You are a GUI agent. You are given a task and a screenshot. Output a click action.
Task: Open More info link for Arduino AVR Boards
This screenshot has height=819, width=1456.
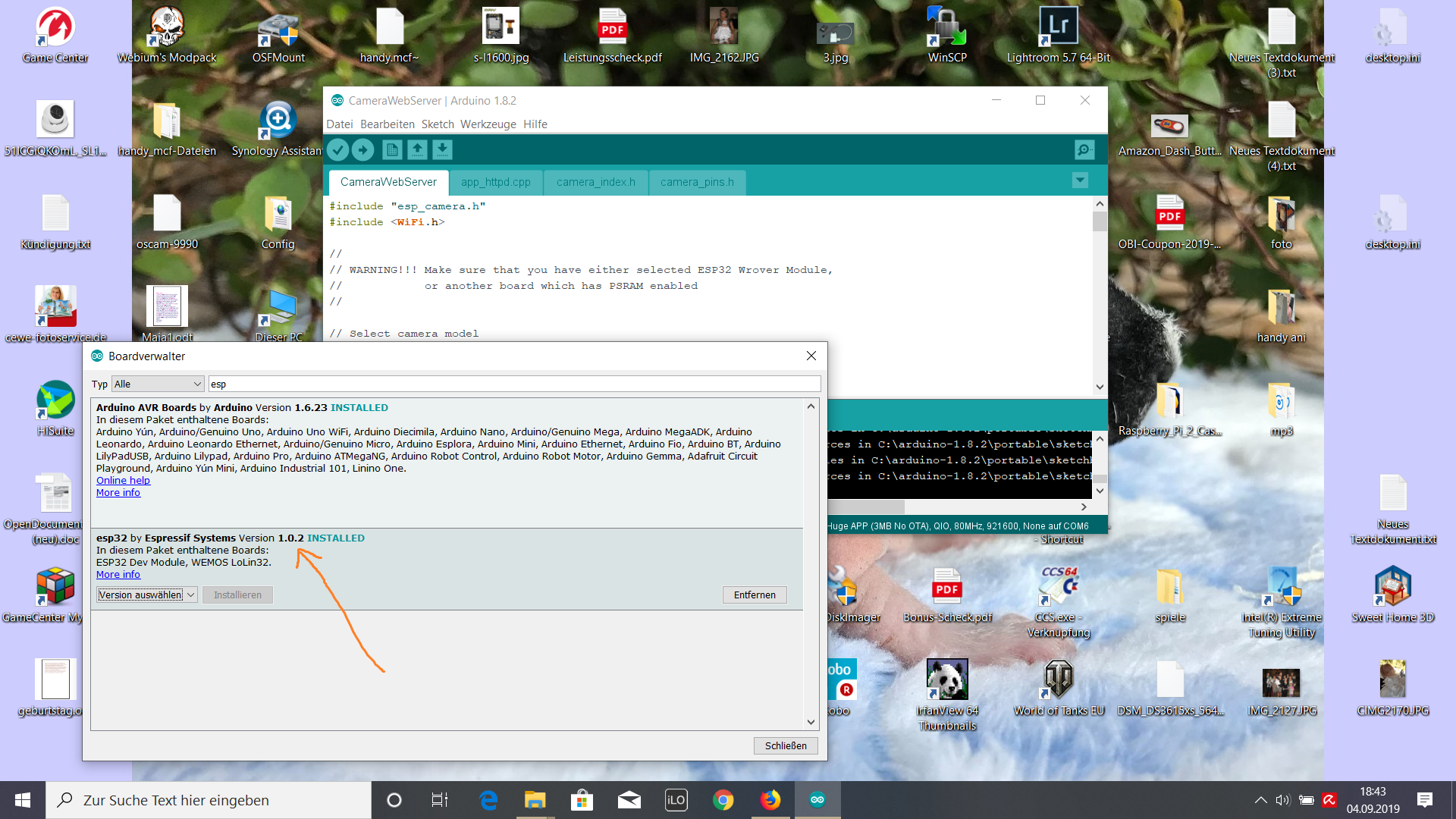(x=118, y=492)
